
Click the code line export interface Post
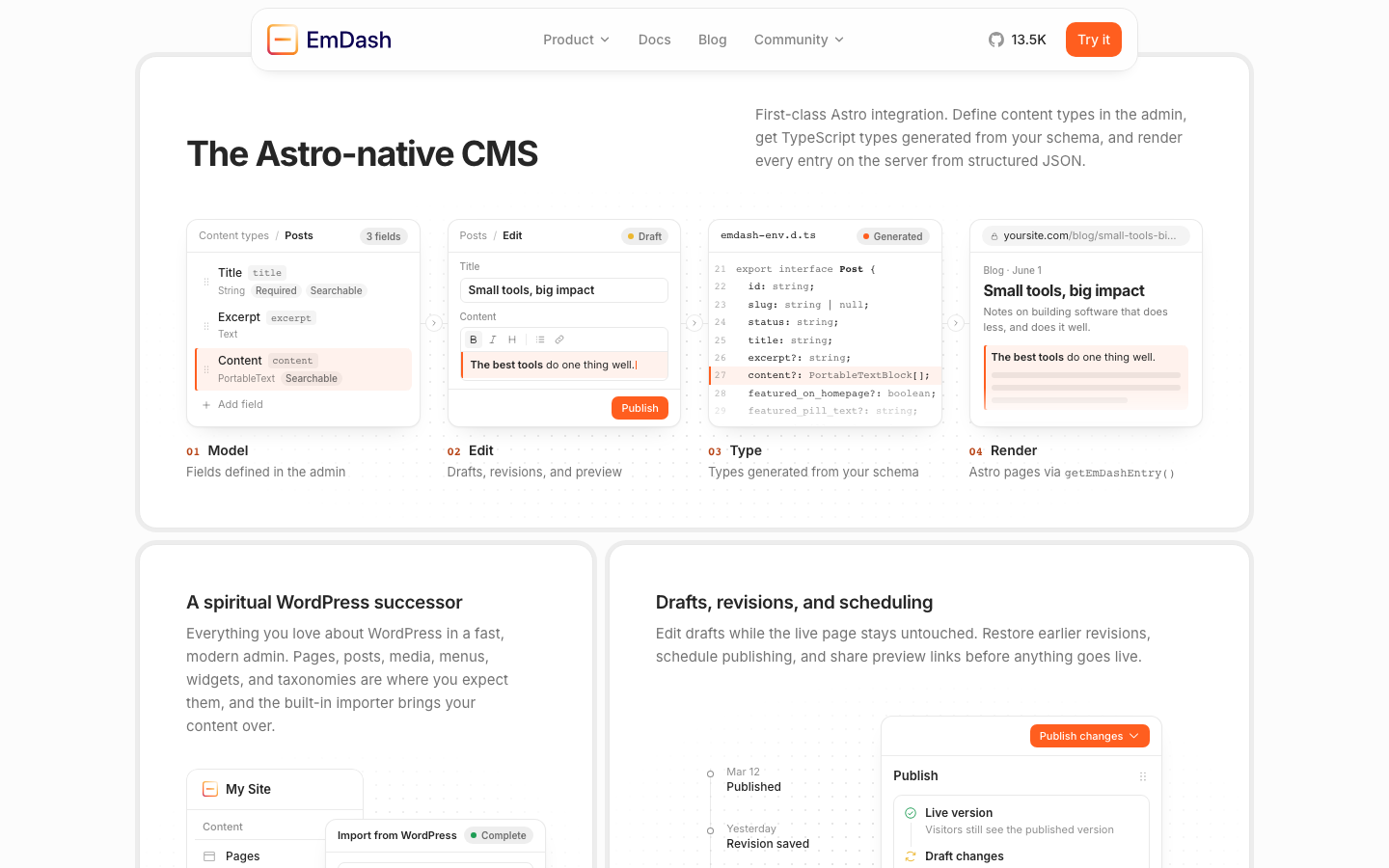tap(805, 269)
